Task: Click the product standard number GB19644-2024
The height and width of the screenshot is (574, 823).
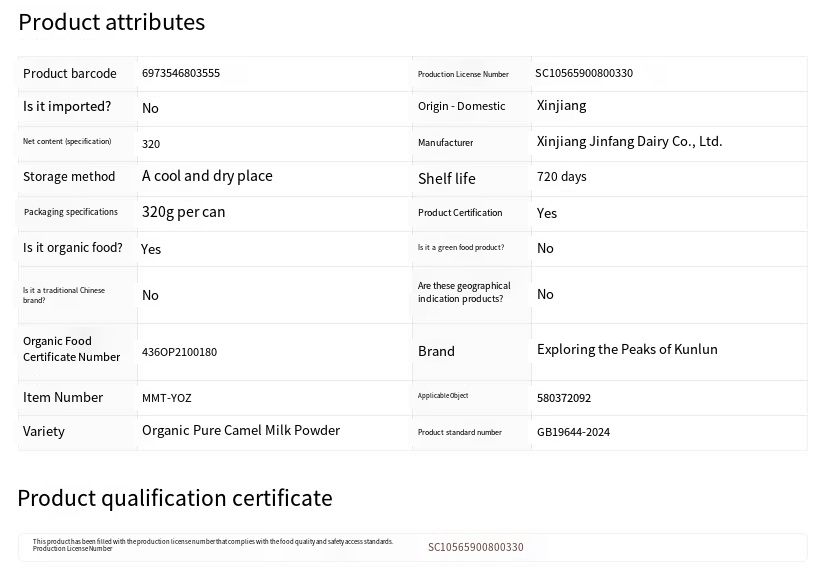Action: (573, 432)
